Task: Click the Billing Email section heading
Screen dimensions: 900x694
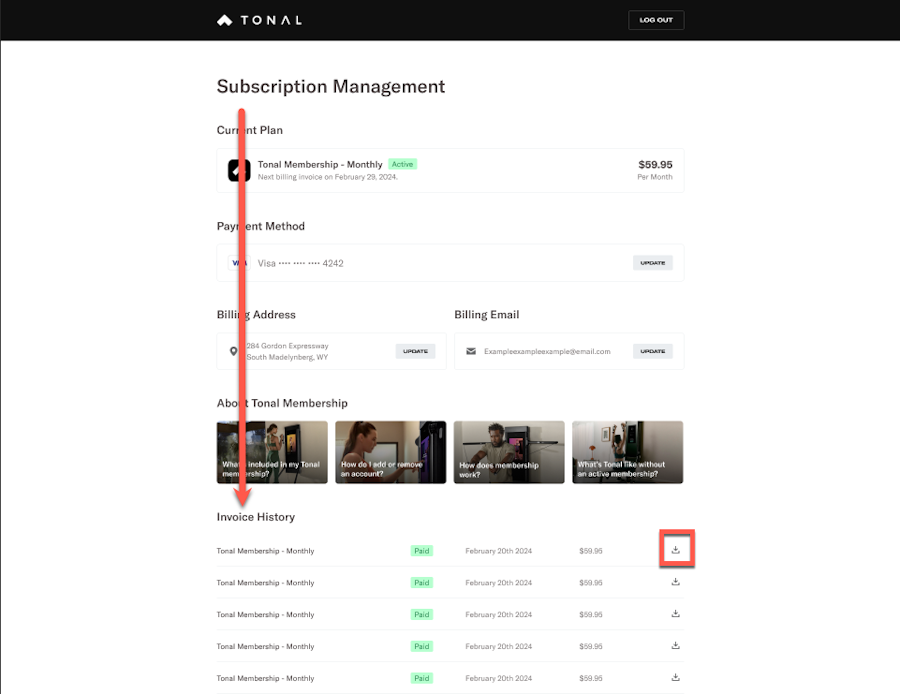Action: 487,315
